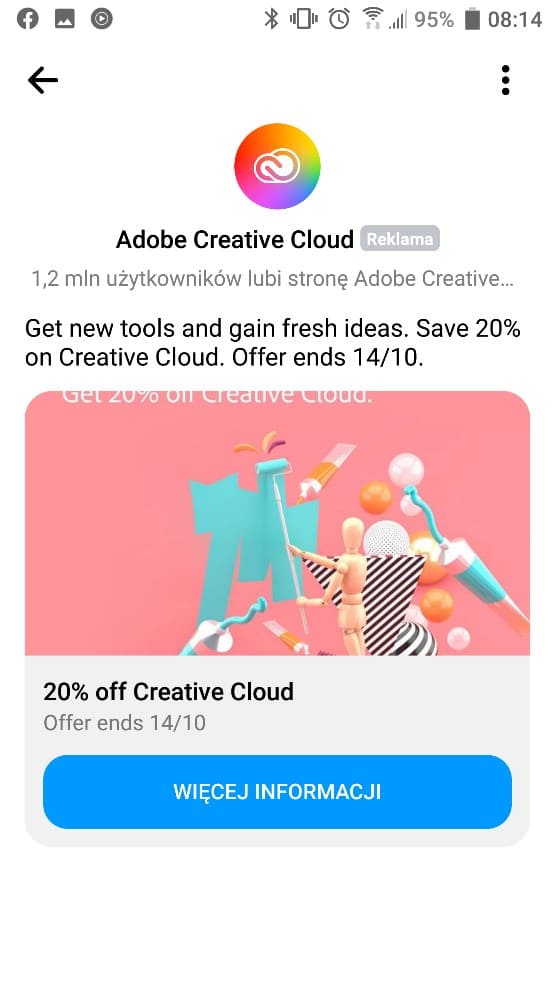Tap the alarm clock status icon
This screenshot has width=555, height=986.
pos(339,19)
